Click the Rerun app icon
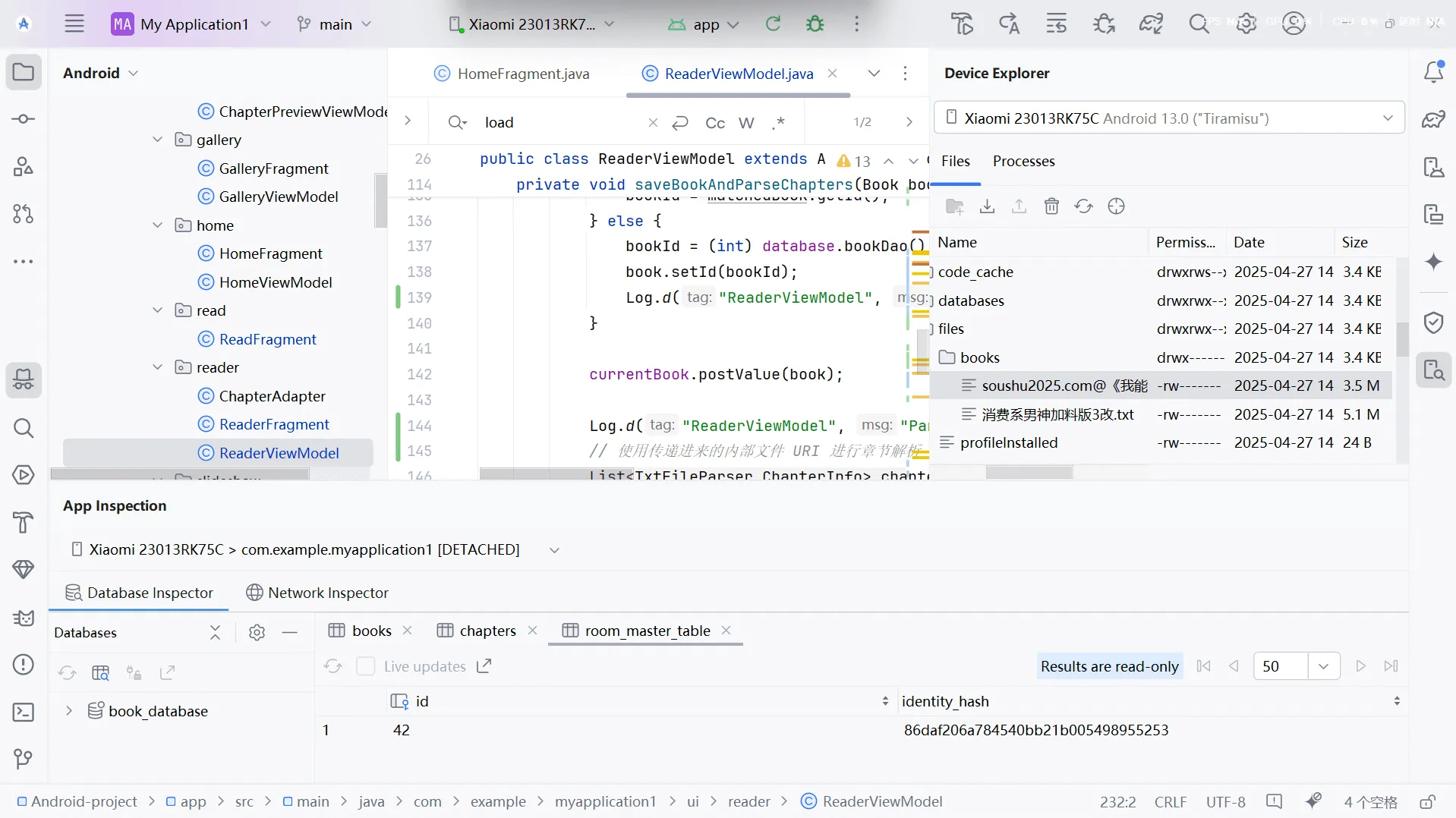Image resolution: width=1456 pixels, height=818 pixels. (x=773, y=24)
